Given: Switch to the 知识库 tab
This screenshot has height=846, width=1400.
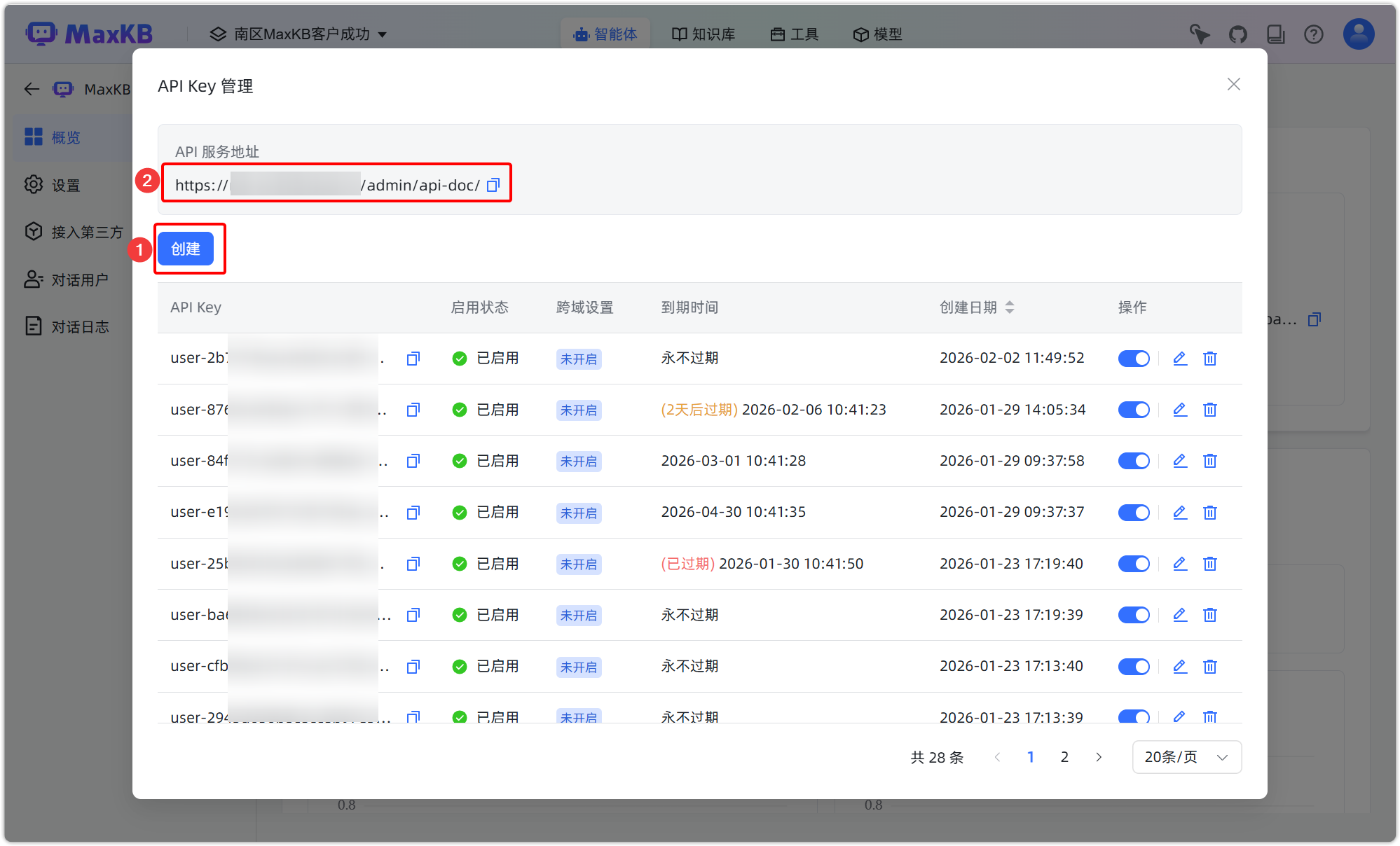Looking at the screenshot, I should tap(704, 34).
